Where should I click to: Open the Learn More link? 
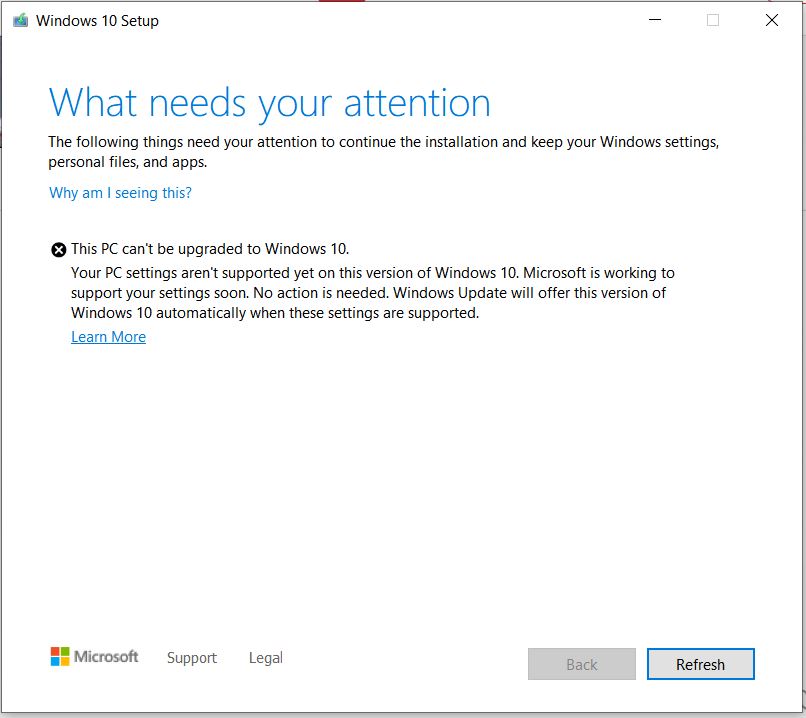[x=108, y=337]
